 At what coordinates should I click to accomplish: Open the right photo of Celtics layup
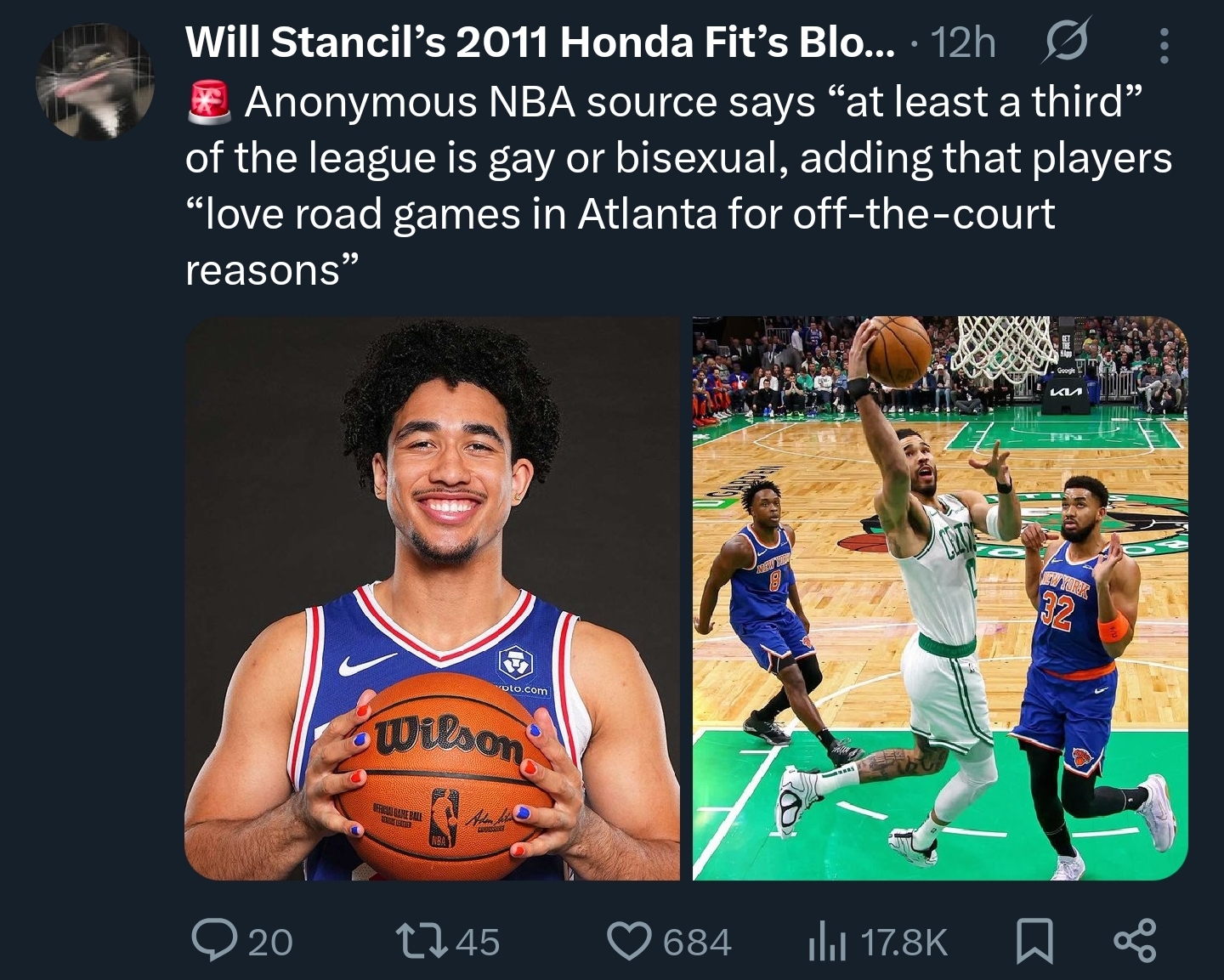tap(940, 598)
